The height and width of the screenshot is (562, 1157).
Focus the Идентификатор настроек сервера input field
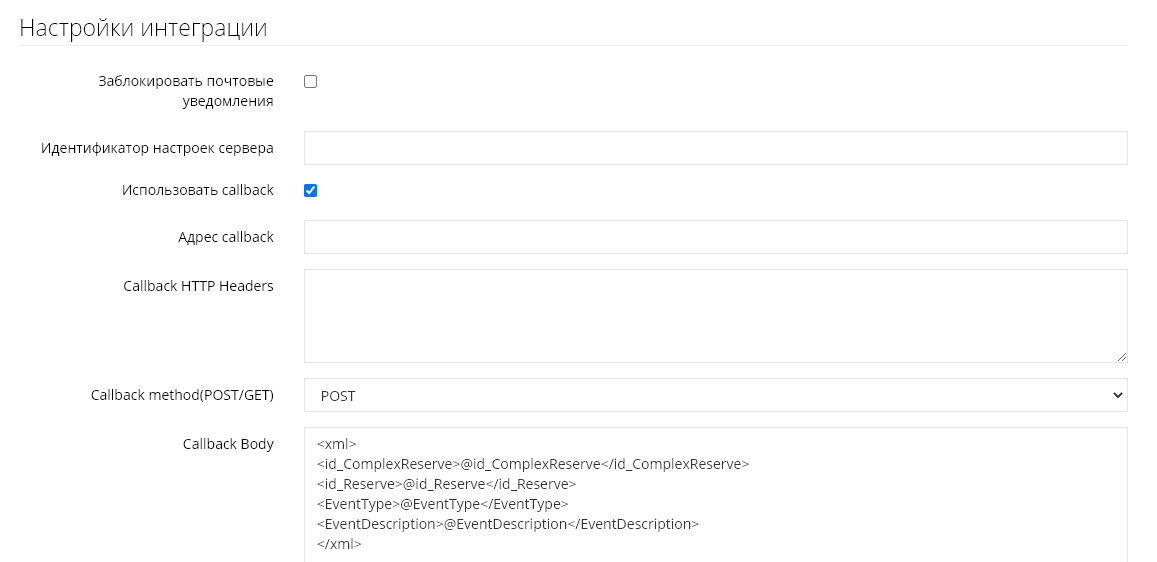click(x=715, y=148)
